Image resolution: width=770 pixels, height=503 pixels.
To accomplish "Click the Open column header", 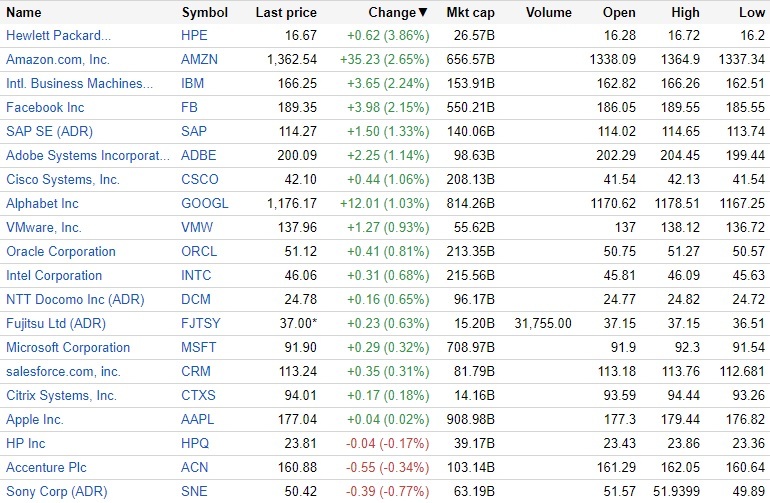I will pyautogui.click(x=619, y=13).
